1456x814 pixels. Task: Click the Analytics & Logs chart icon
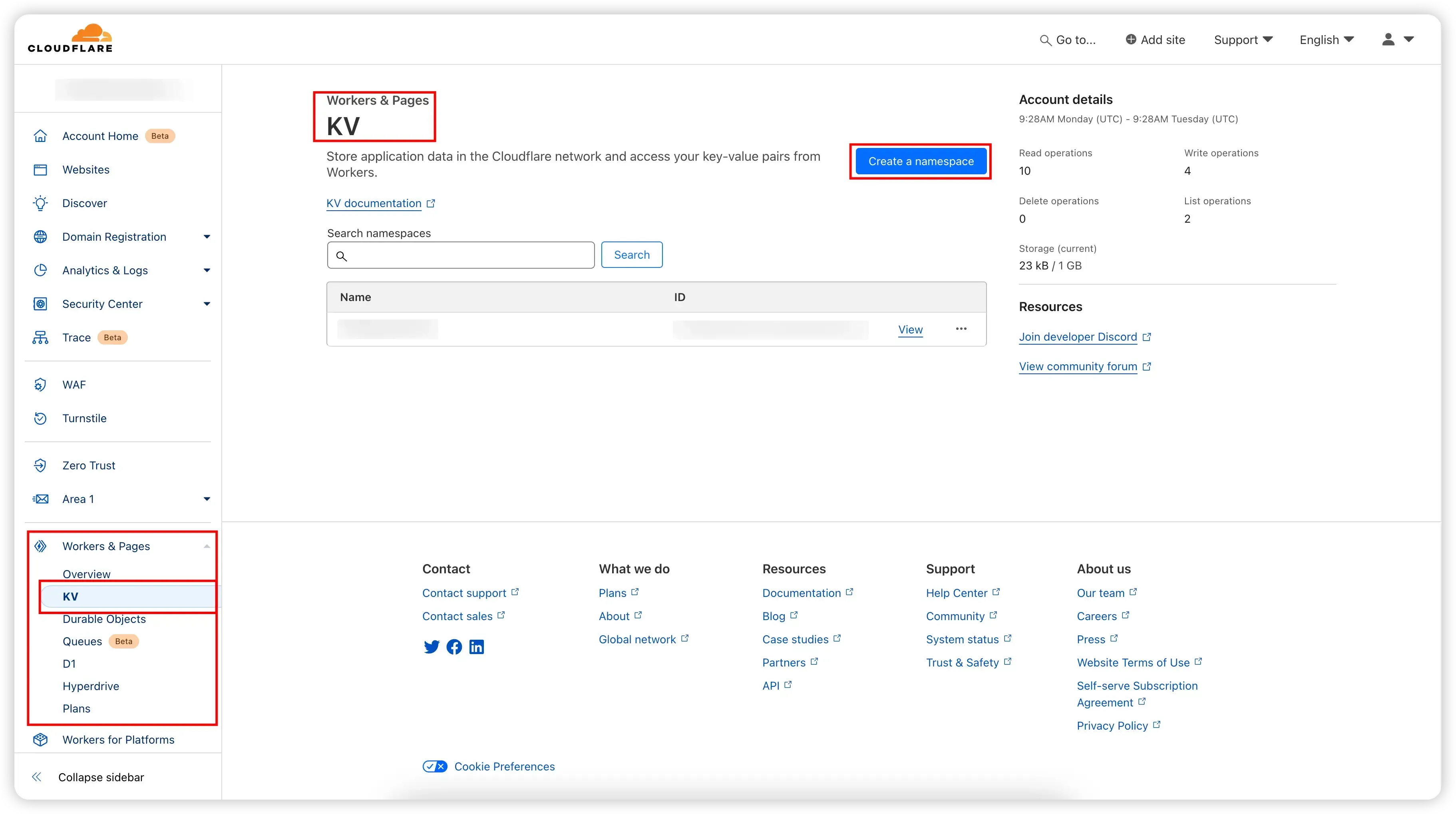click(40, 270)
